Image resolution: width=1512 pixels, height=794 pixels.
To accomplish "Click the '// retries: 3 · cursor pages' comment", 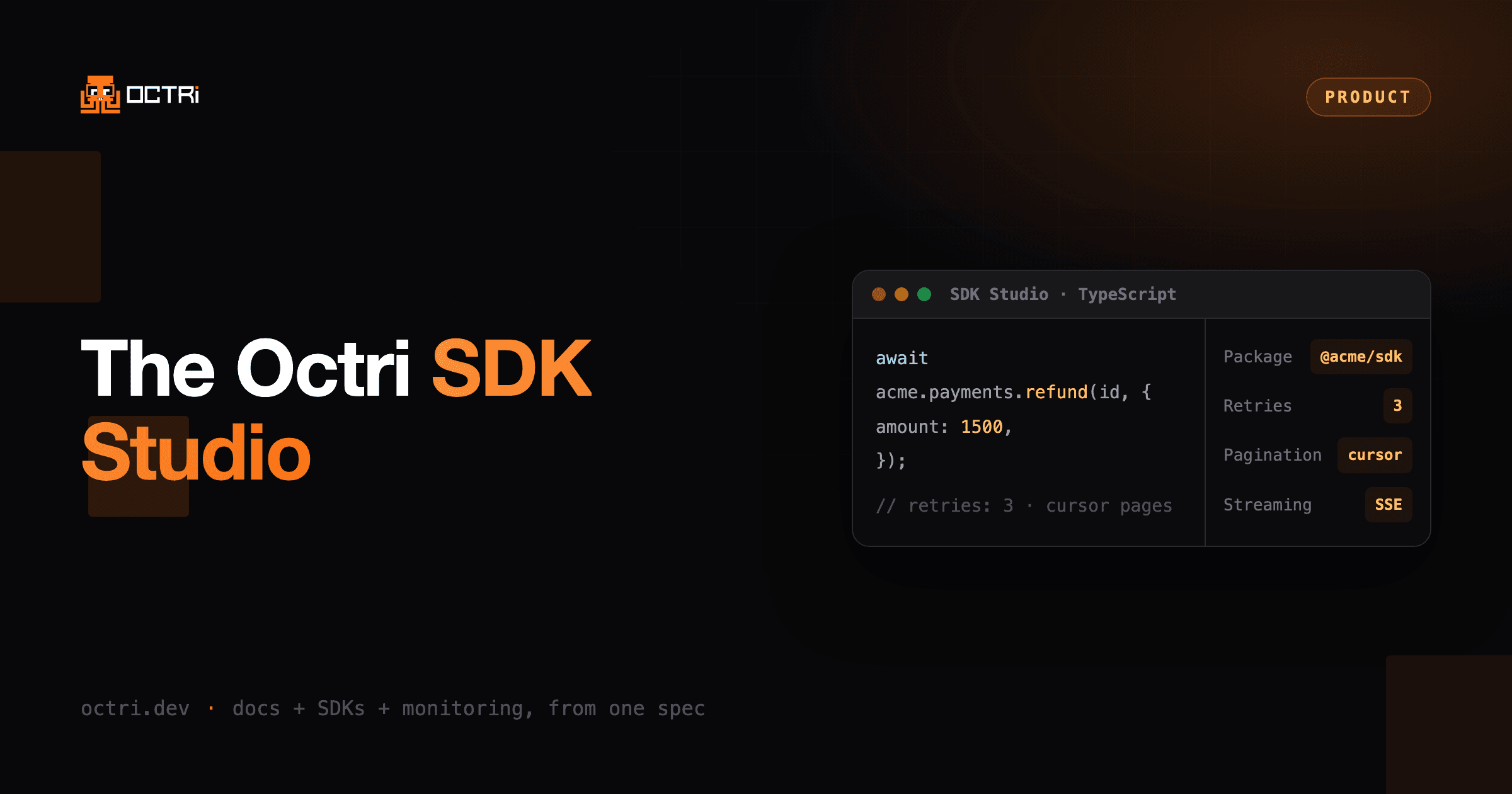I will [x=1024, y=506].
